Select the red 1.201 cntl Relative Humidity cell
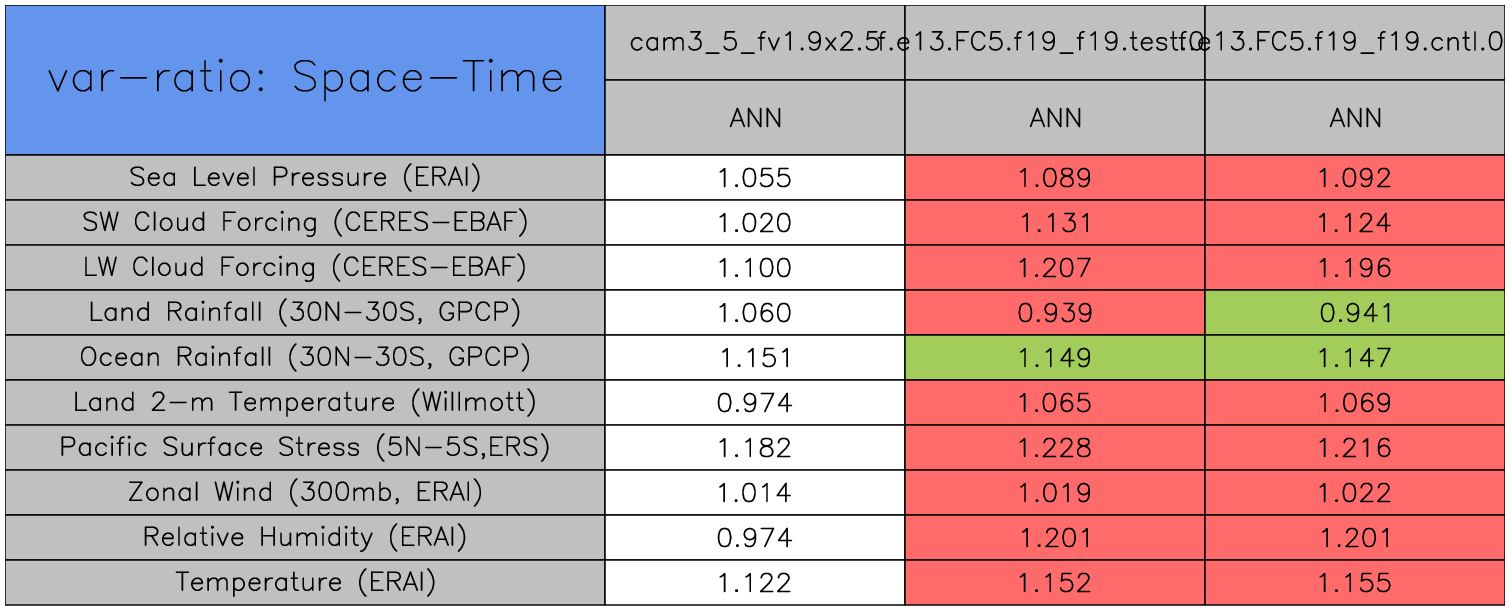This screenshot has width=1510, height=611. tap(1355, 538)
